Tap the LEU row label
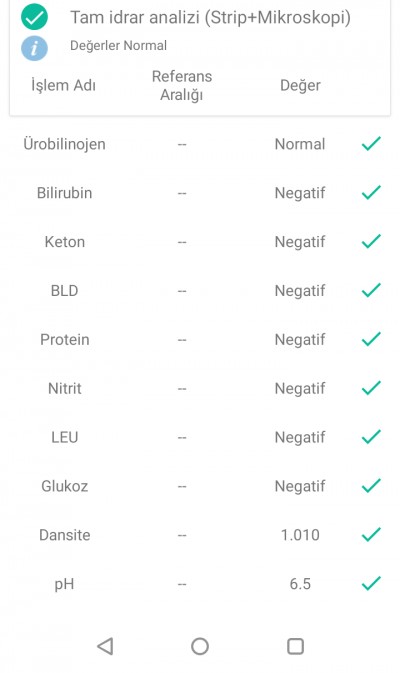400x673 pixels. point(64,437)
